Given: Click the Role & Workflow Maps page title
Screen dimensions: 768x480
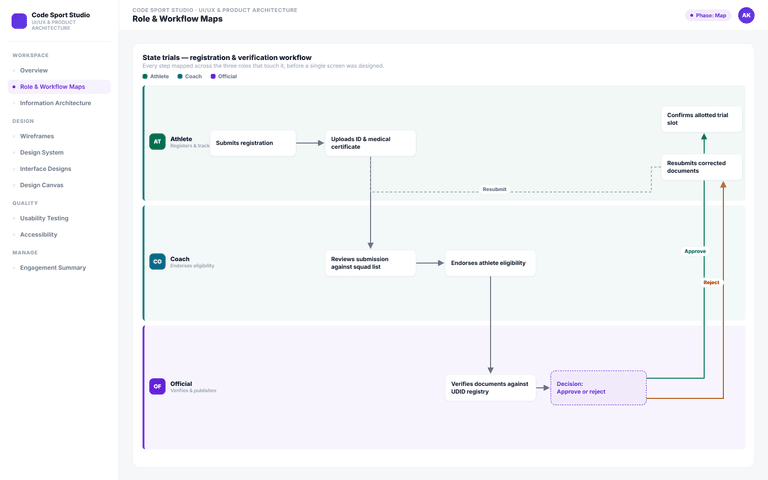Looking at the screenshot, I should (x=177, y=19).
